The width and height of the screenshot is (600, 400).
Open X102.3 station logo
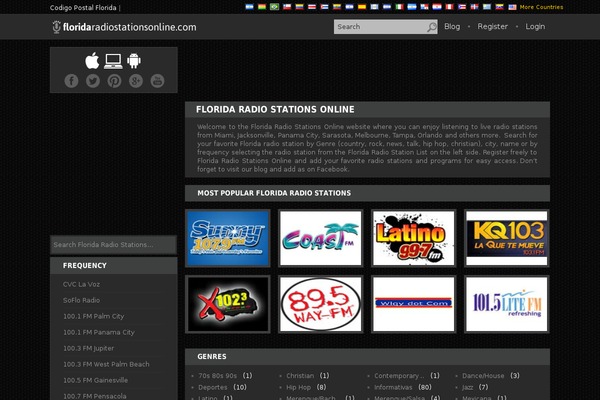[228, 304]
